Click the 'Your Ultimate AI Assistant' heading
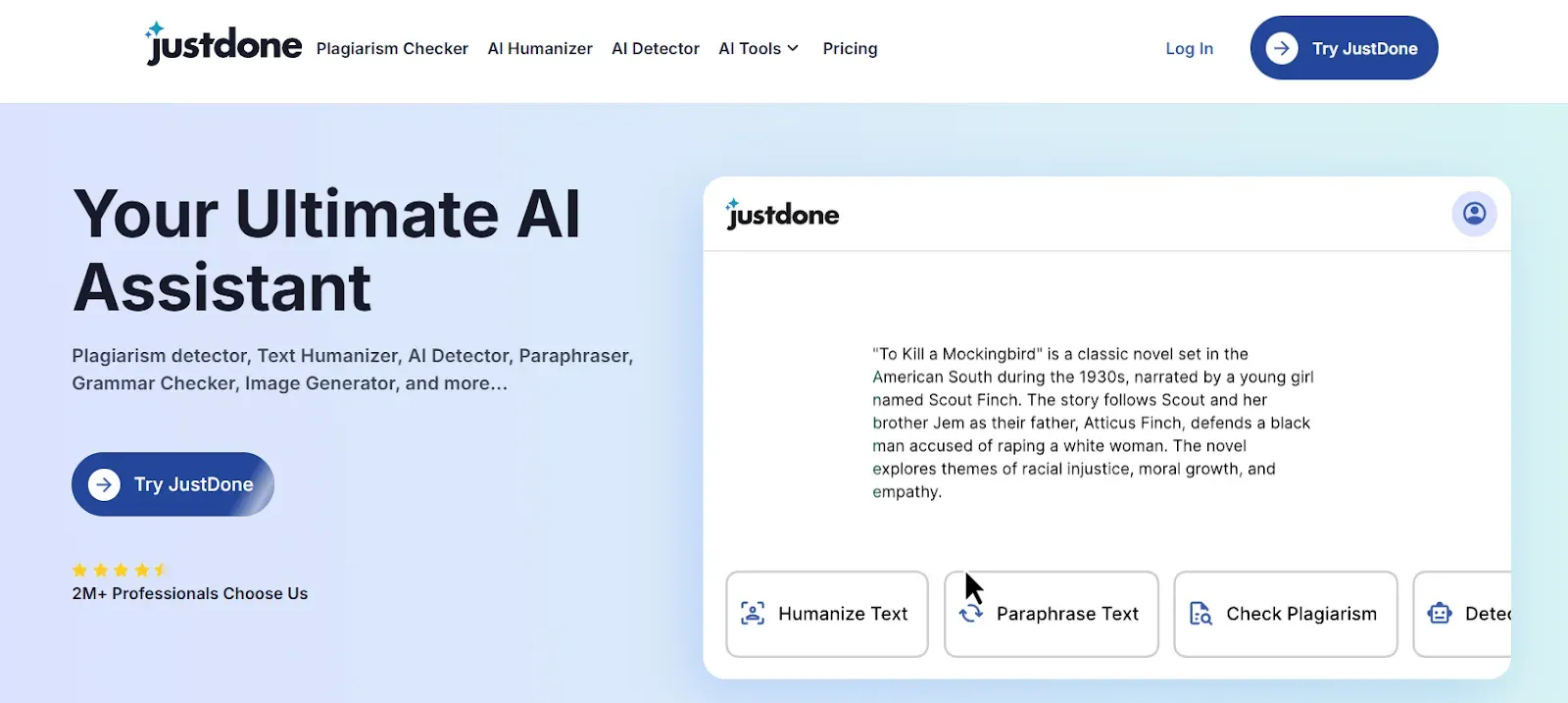1568x703 pixels. coord(327,250)
